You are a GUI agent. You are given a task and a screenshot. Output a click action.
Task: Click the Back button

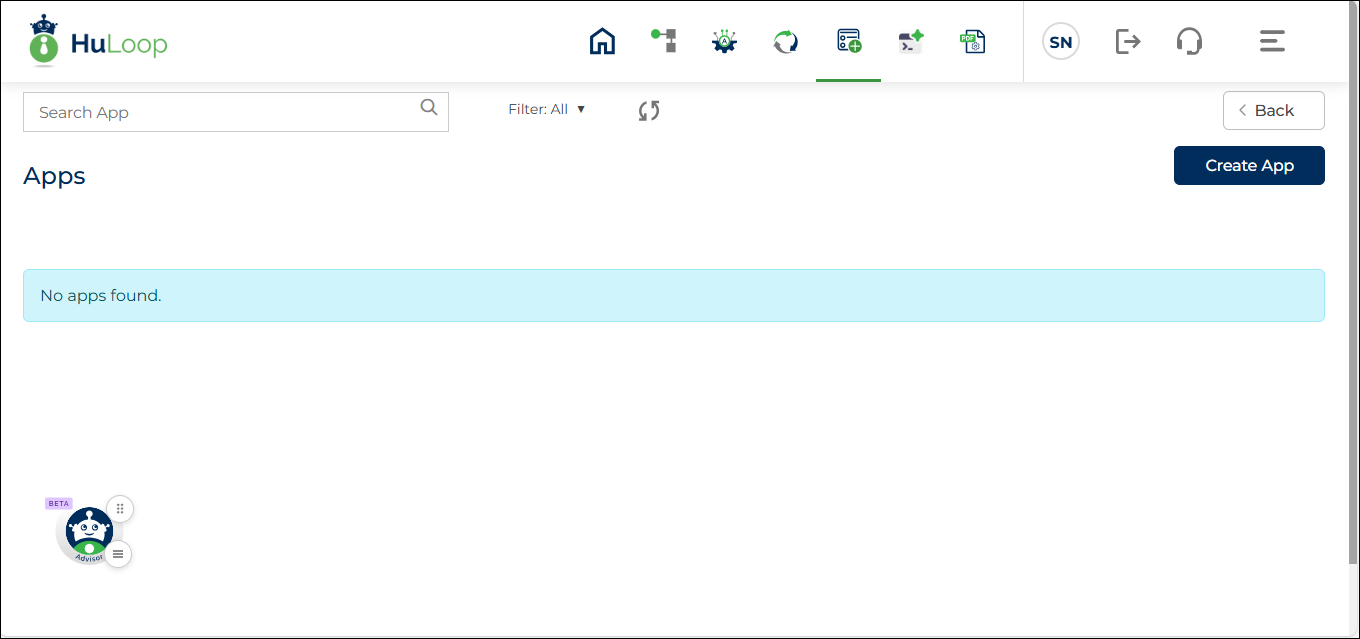pyautogui.click(x=1274, y=111)
